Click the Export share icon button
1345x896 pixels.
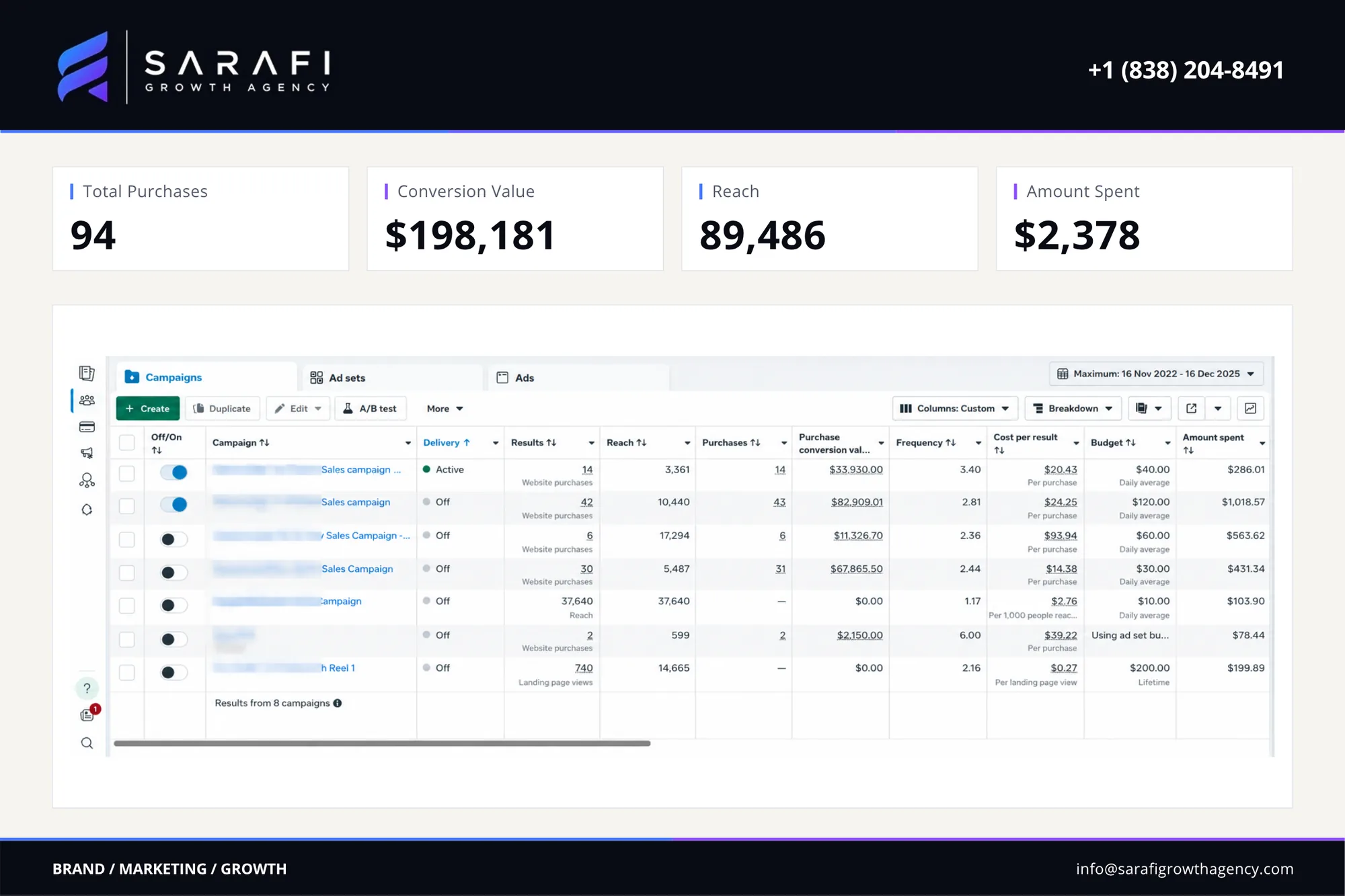point(1191,408)
